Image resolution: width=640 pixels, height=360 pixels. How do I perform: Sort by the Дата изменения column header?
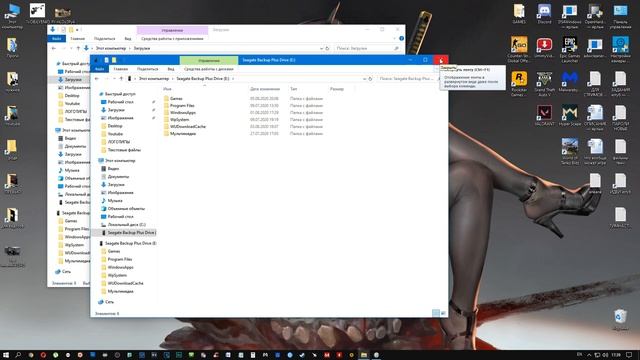[x=265, y=89]
